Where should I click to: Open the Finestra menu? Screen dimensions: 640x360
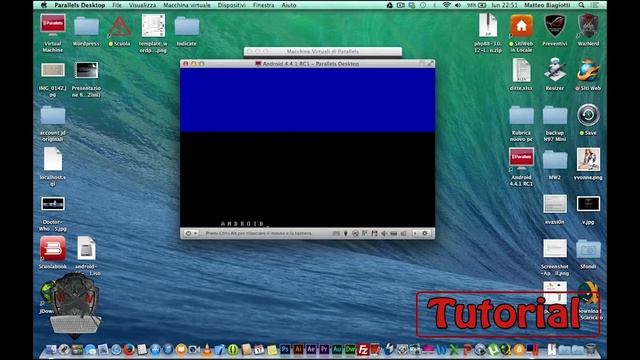coord(263,5)
